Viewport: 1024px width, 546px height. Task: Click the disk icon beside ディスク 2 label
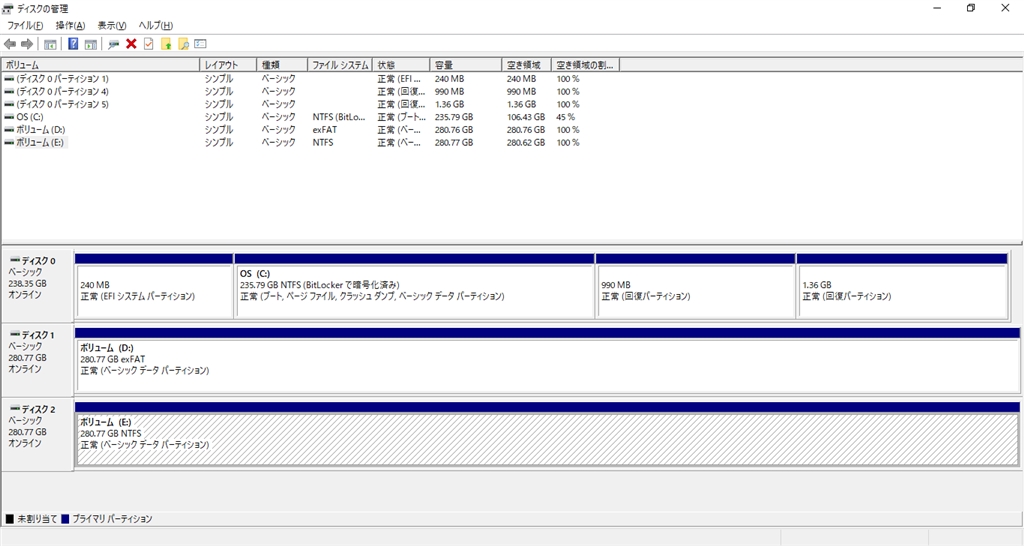point(15,409)
